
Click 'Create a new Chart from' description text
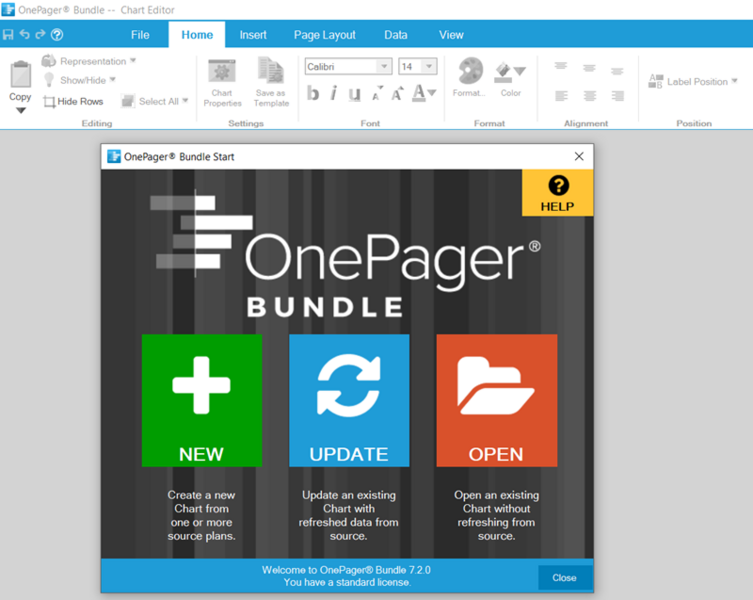(201, 502)
